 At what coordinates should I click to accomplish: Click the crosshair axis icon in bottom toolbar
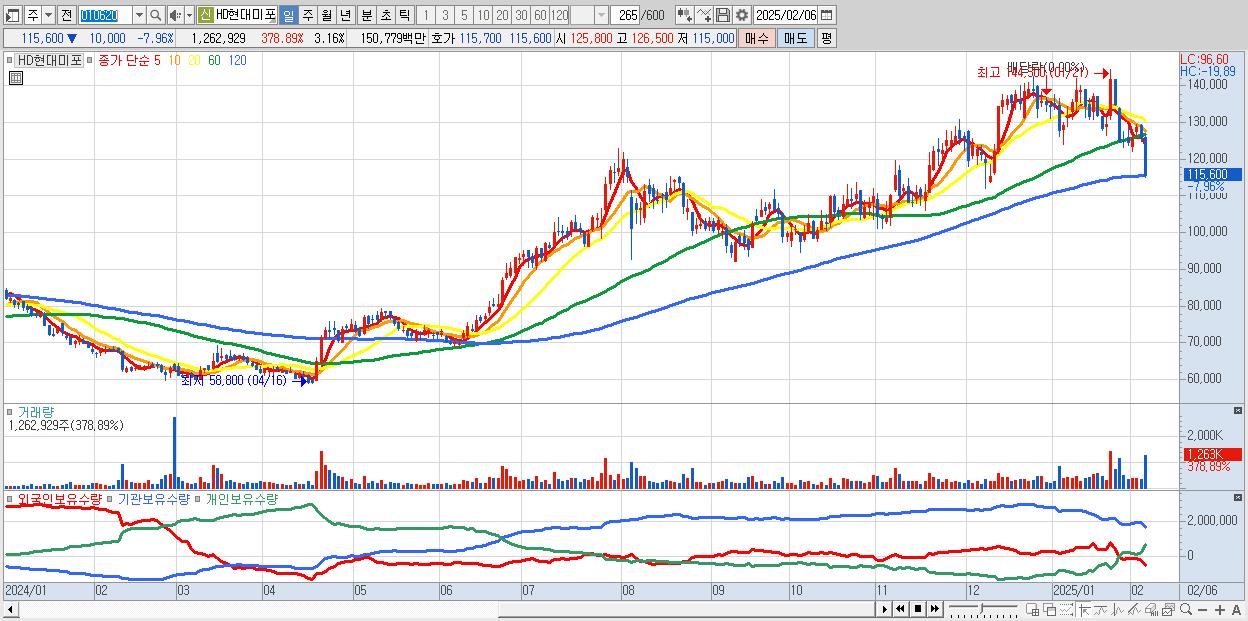(1085, 610)
